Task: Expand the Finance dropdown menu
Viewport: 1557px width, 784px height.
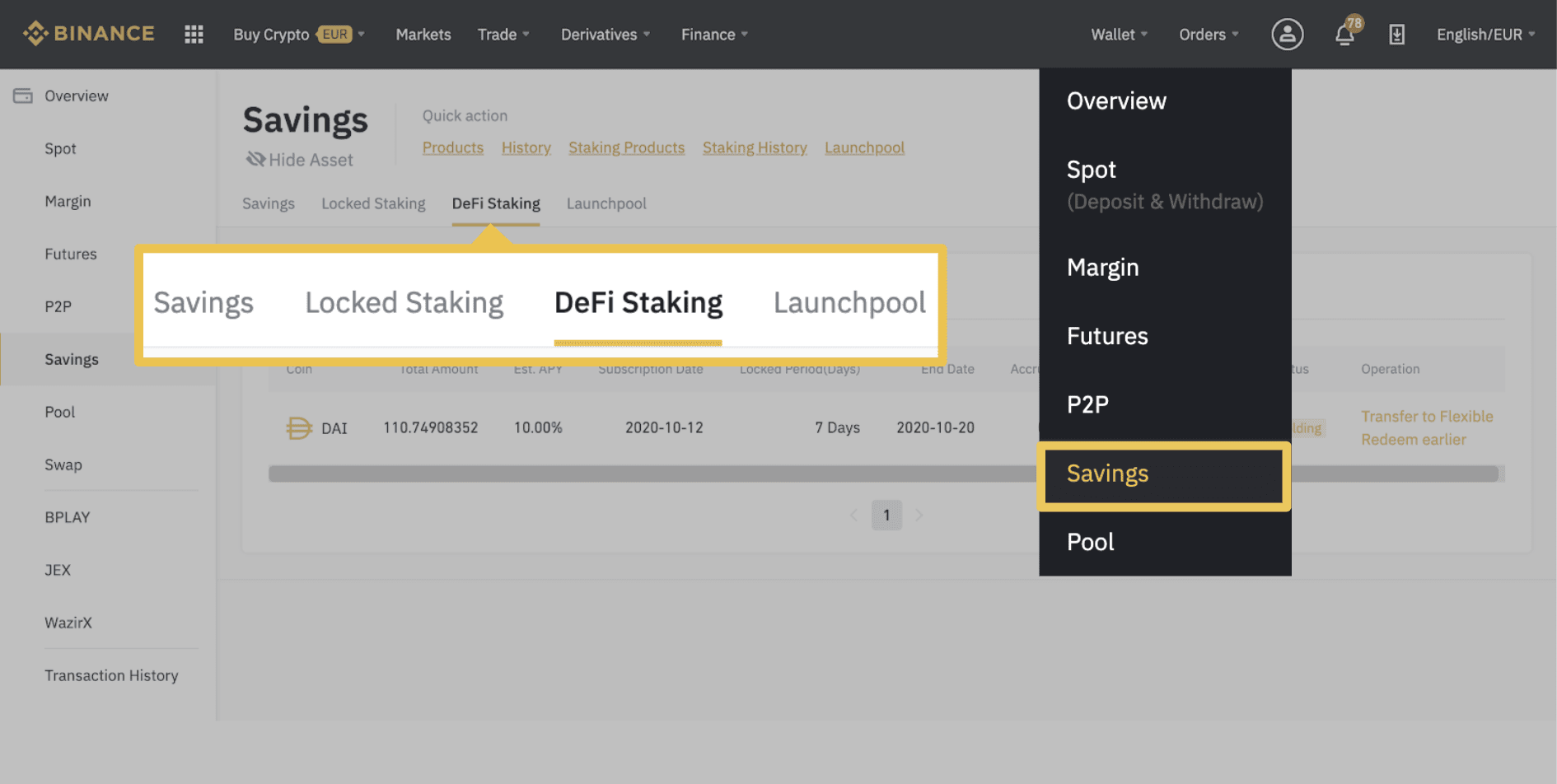Action: coord(714,34)
